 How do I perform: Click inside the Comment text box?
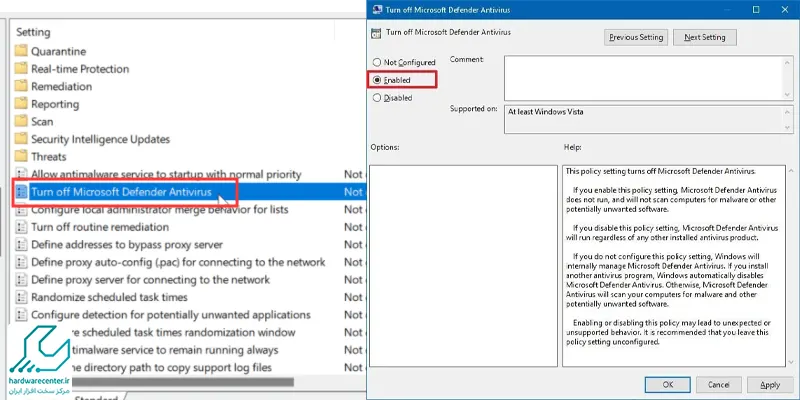pyautogui.click(x=644, y=78)
